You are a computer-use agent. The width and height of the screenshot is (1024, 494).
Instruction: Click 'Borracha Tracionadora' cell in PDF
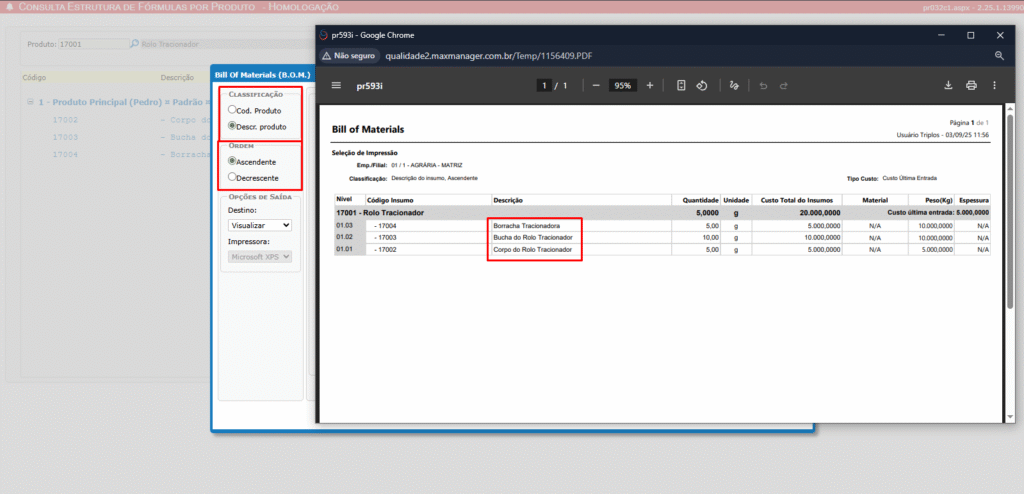[527, 225]
